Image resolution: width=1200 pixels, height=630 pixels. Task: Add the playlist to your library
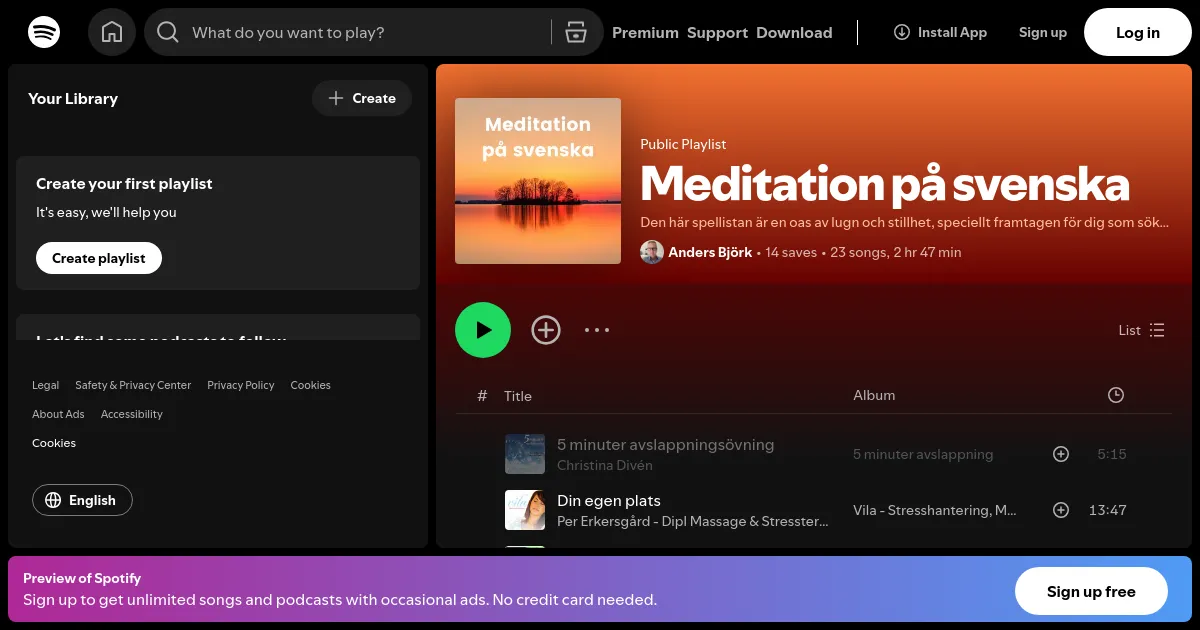[546, 329]
